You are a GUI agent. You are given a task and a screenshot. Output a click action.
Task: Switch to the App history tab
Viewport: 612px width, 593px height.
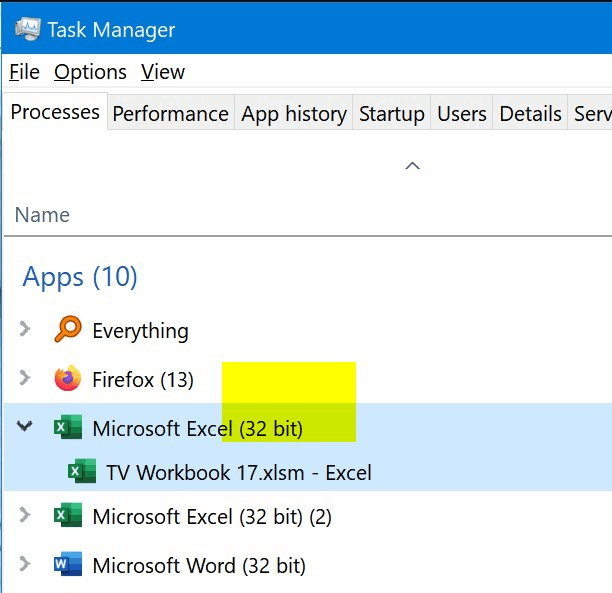tap(294, 114)
